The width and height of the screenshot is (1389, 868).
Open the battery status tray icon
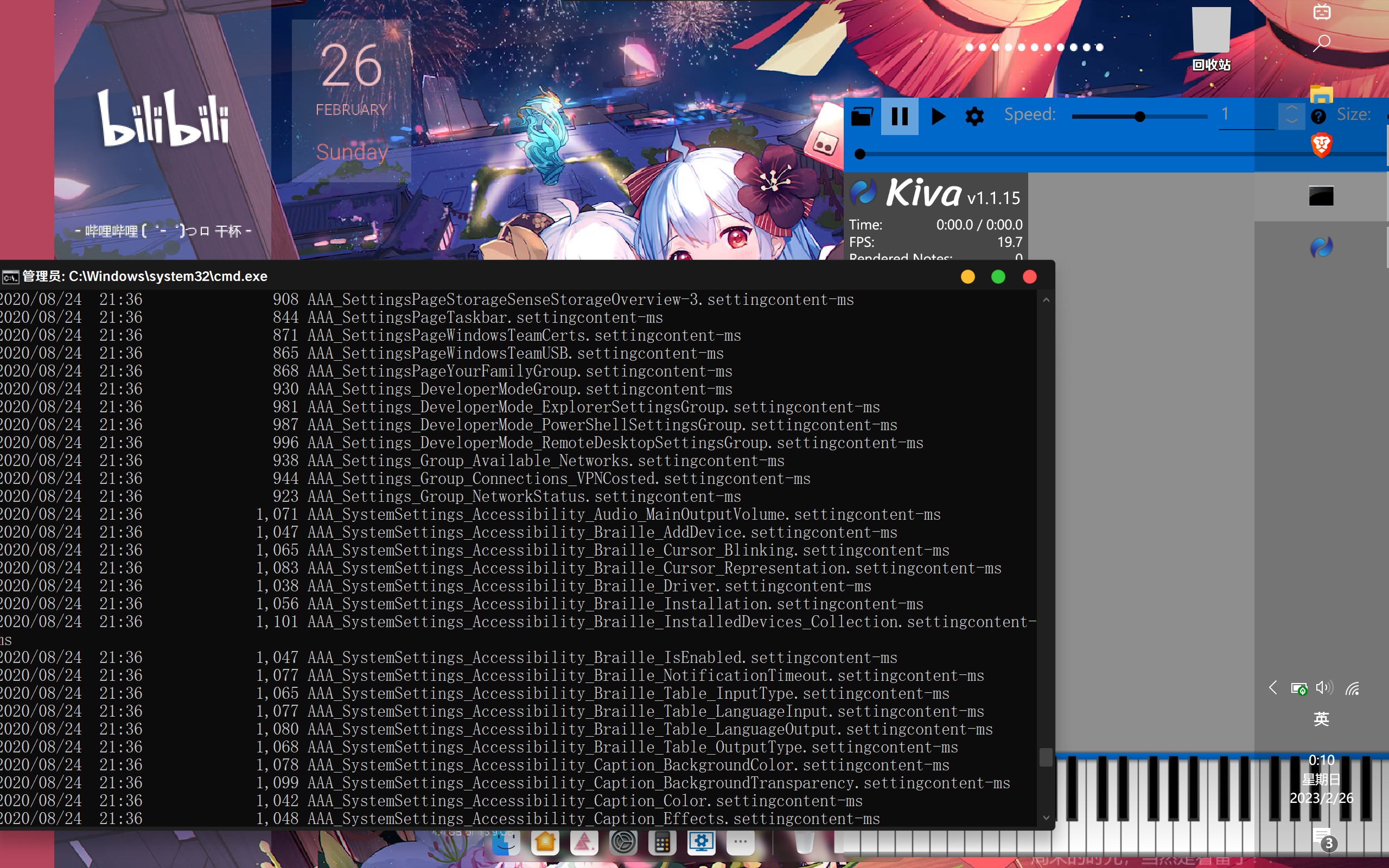pyautogui.click(x=1299, y=688)
